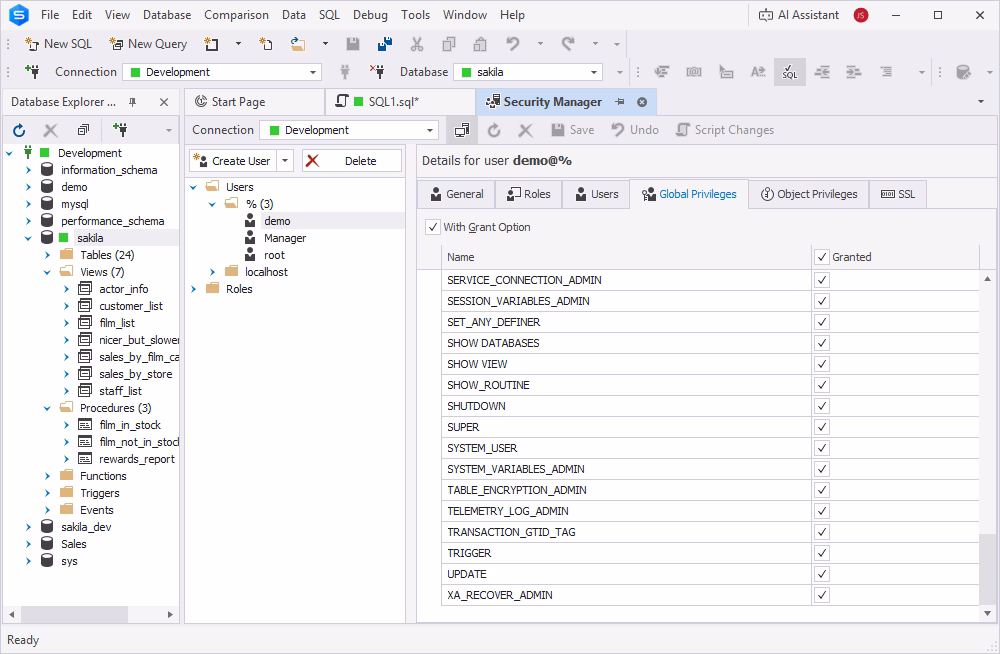Screen dimensions: 1000x654
Task: Switch to the SSL tab
Action: [898, 194]
